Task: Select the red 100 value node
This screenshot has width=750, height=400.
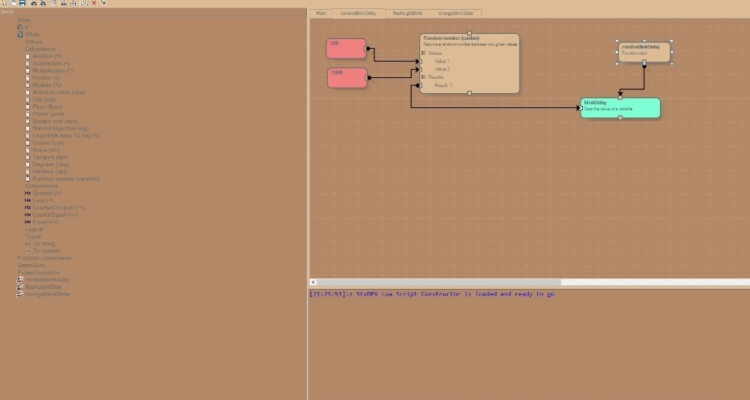Action: click(346, 49)
